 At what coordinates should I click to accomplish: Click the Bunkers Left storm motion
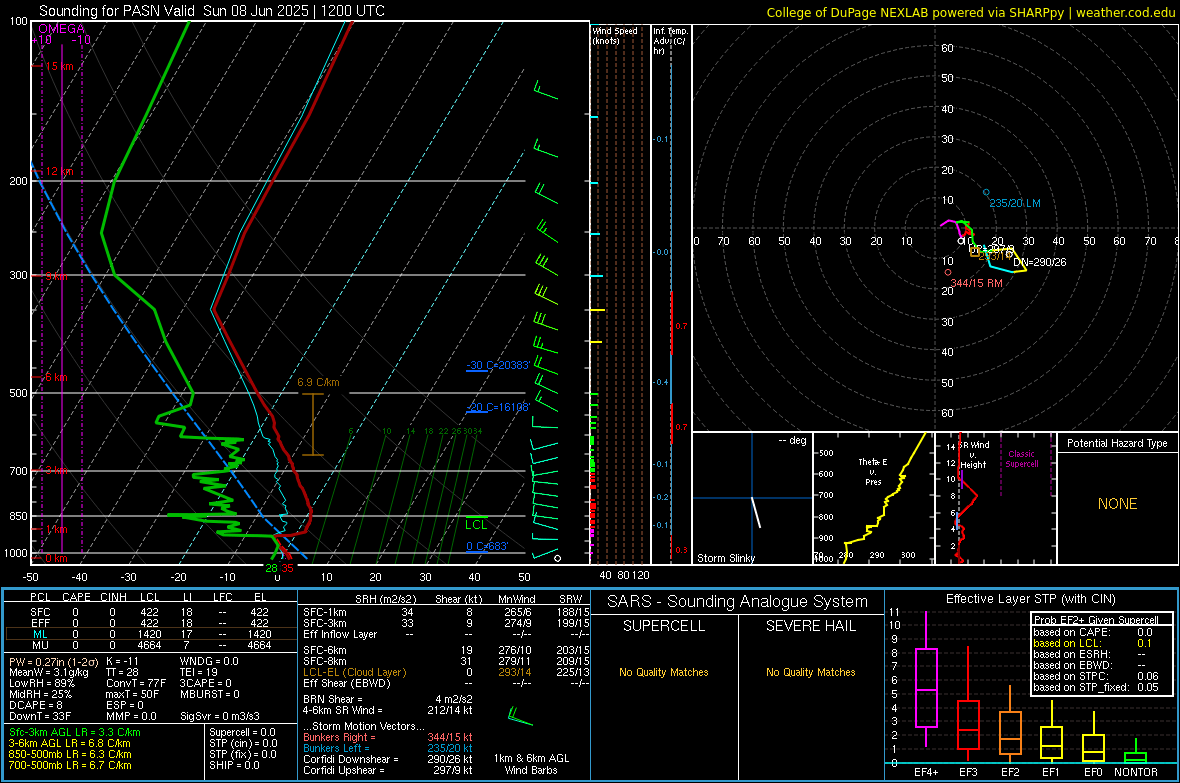coord(388,748)
